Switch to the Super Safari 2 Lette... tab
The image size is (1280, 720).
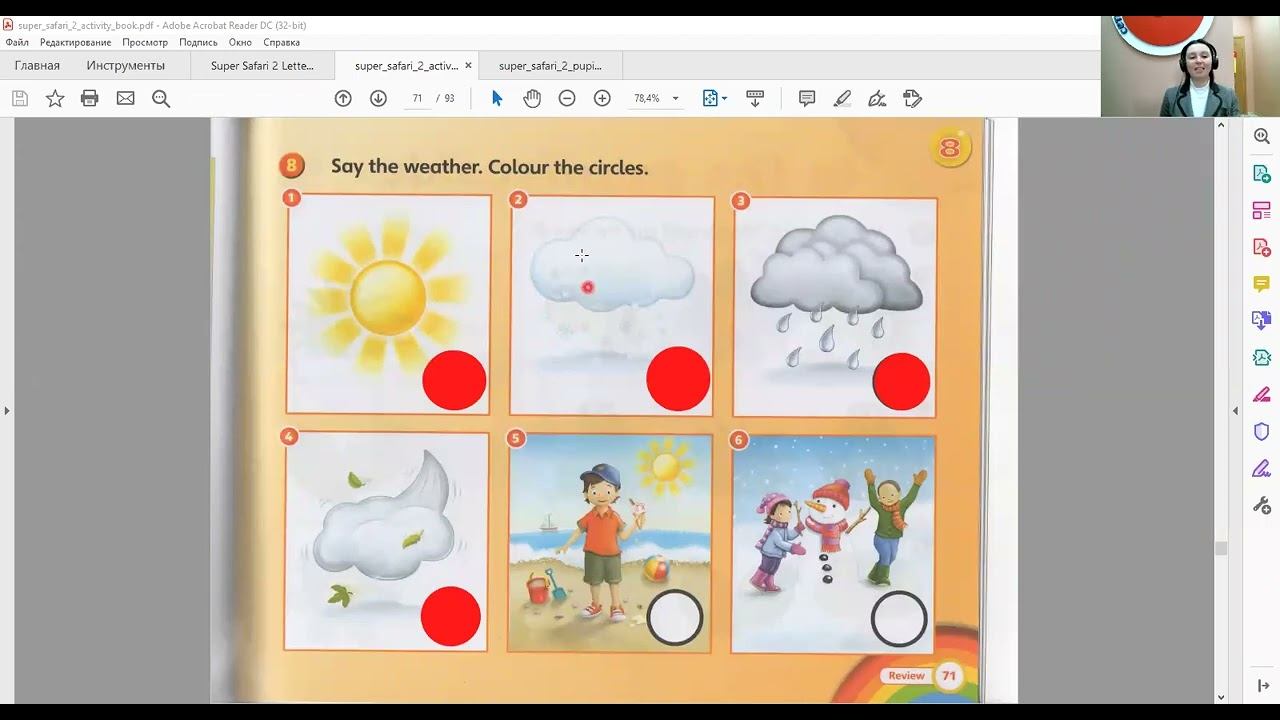pyautogui.click(x=262, y=65)
